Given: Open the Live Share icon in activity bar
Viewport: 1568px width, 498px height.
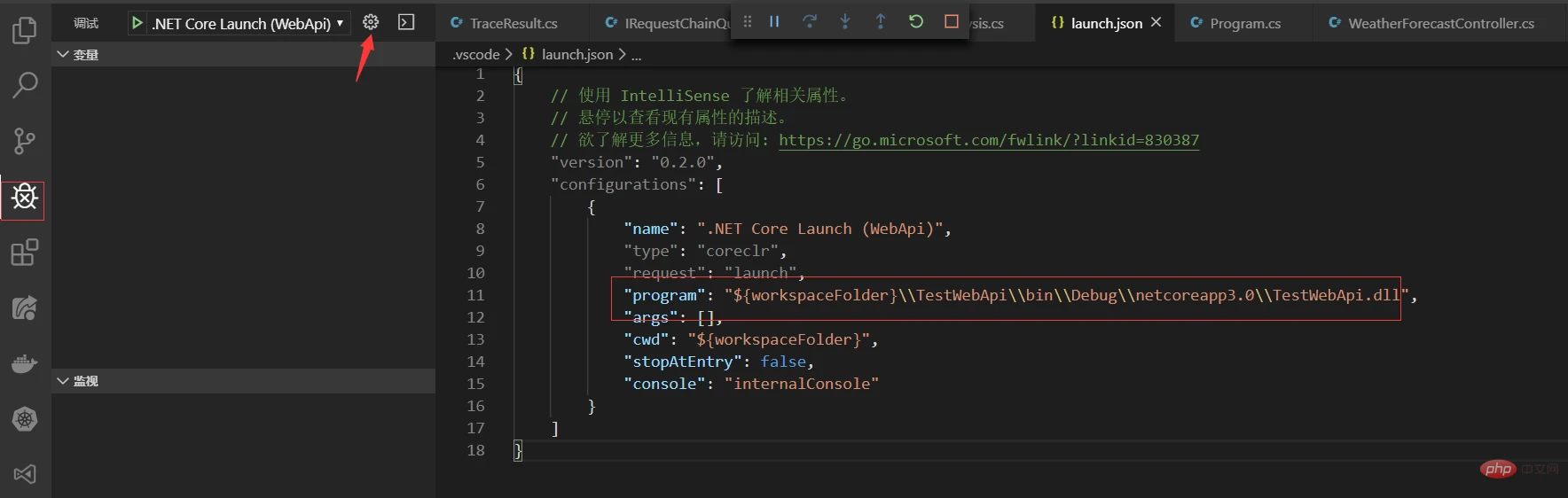Looking at the screenshot, I should pyautogui.click(x=24, y=308).
